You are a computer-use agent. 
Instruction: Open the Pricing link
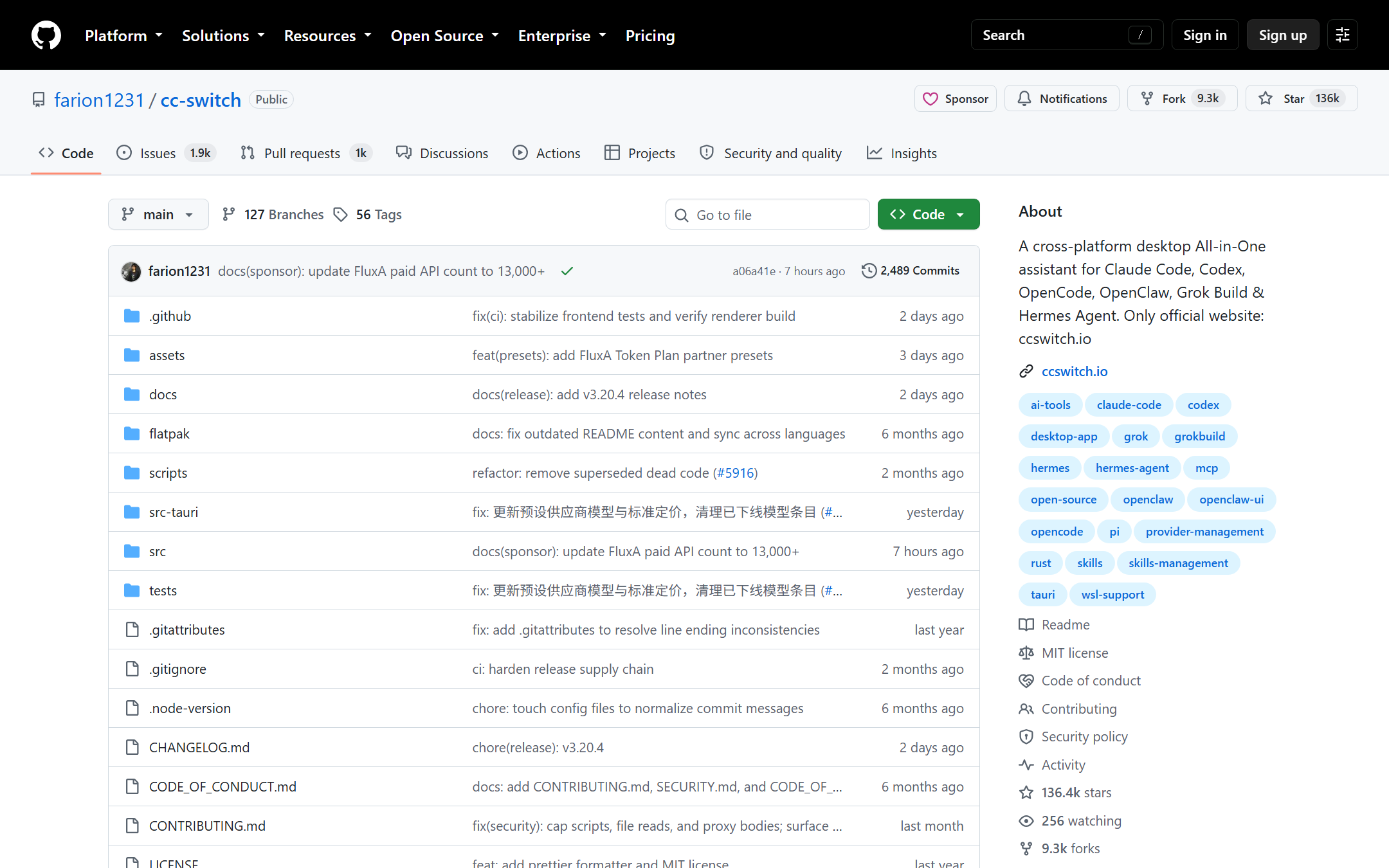coord(650,35)
